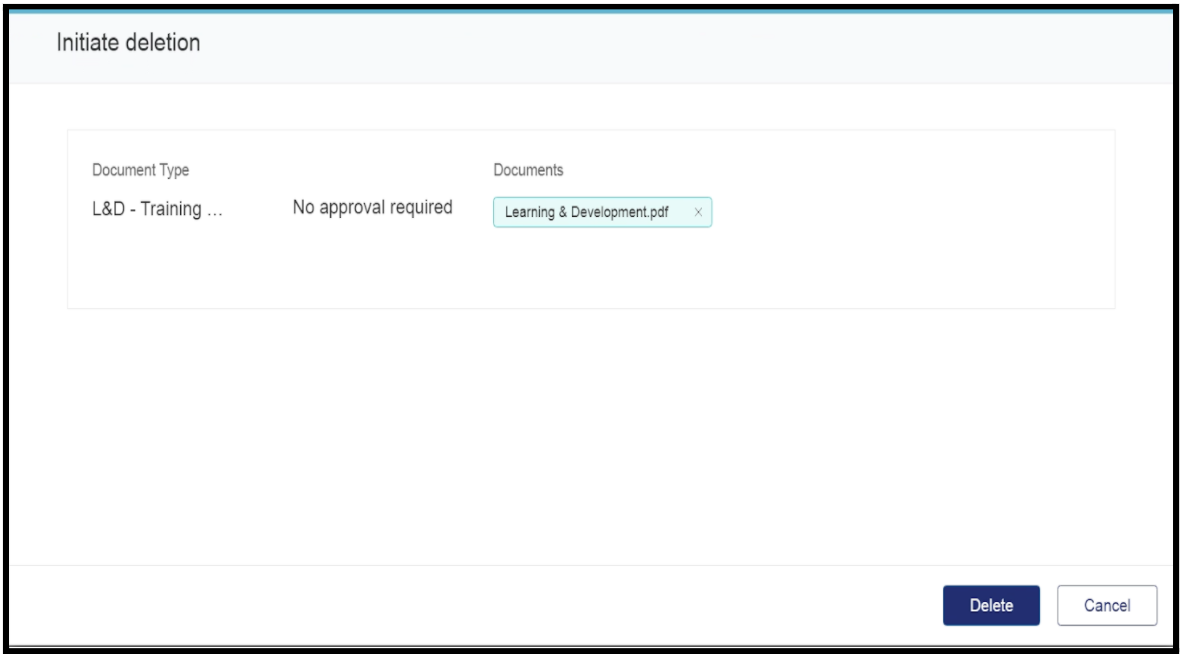Image resolution: width=1180 pixels, height=654 pixels.
Task: Click empty dialog body below the document panel
Action: point(590,430)
